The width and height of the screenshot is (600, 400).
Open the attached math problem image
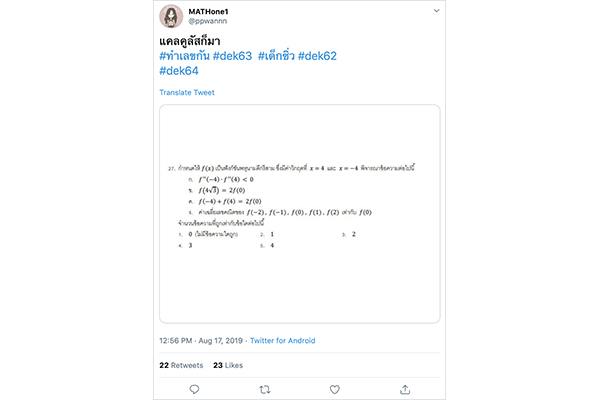coord(300,213)
